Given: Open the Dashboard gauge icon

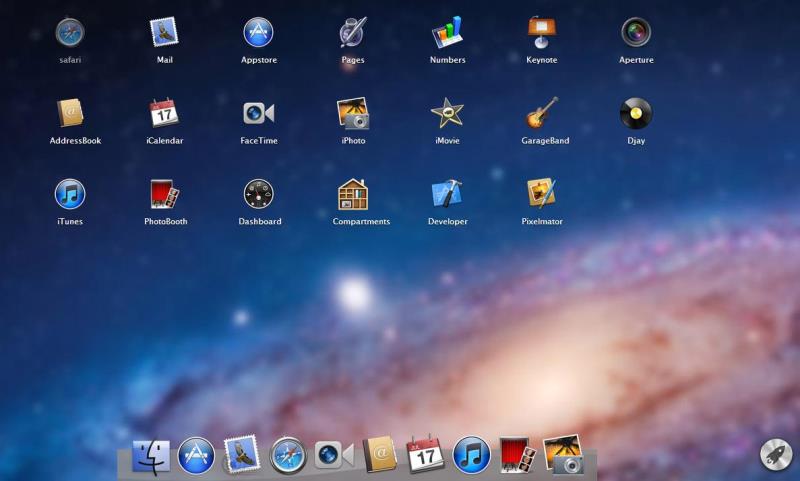Looking at the screenshot, I should [258, 194].
